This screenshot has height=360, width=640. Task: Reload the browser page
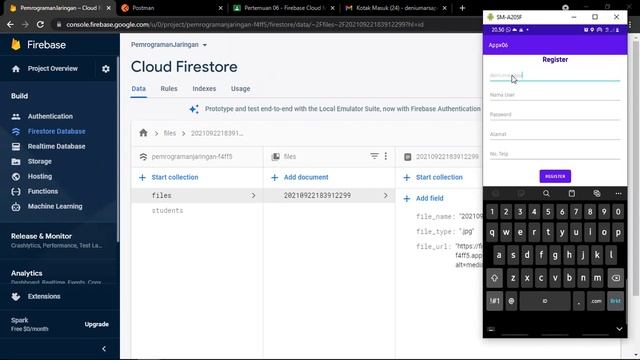pos(40,24)
